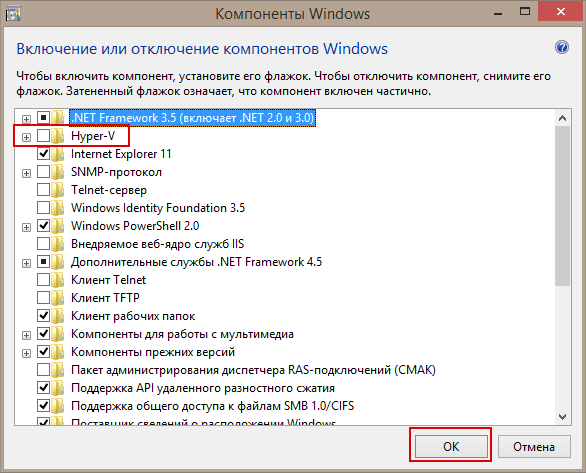Expand Компоненты прежних версий node
The height and width of the screenshot is (473, 586).
pos(26,353)
